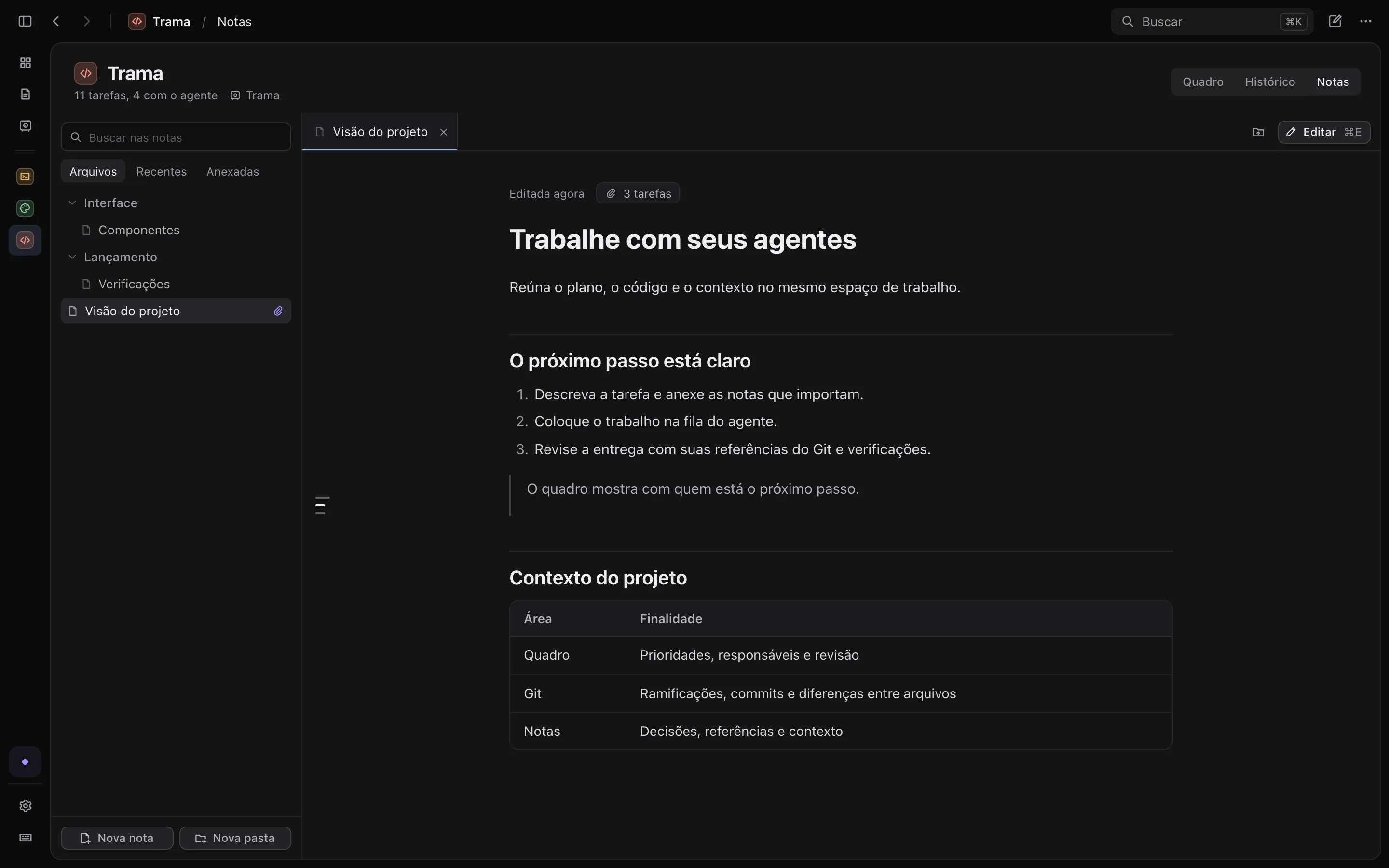Screen dimensions: 1389x868
Task: Click the 11 tarefas, 4 com o agente text
Action: 146,95
